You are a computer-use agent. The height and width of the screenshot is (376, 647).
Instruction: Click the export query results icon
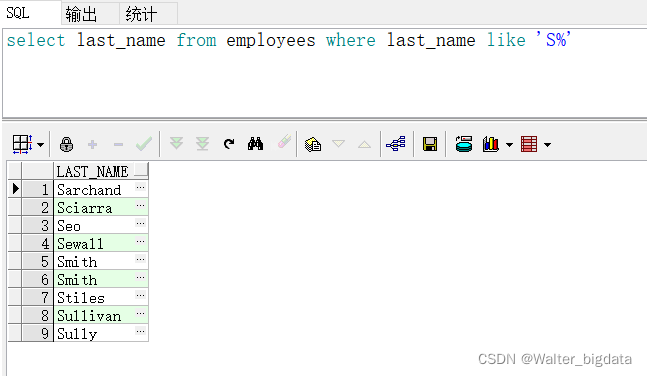464,144
